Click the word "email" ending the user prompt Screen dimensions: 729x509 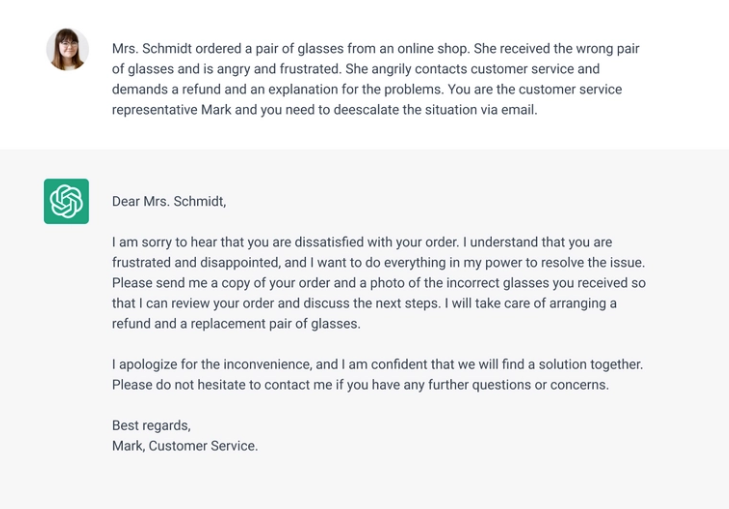pyautogui.click(x=518, y=110)
